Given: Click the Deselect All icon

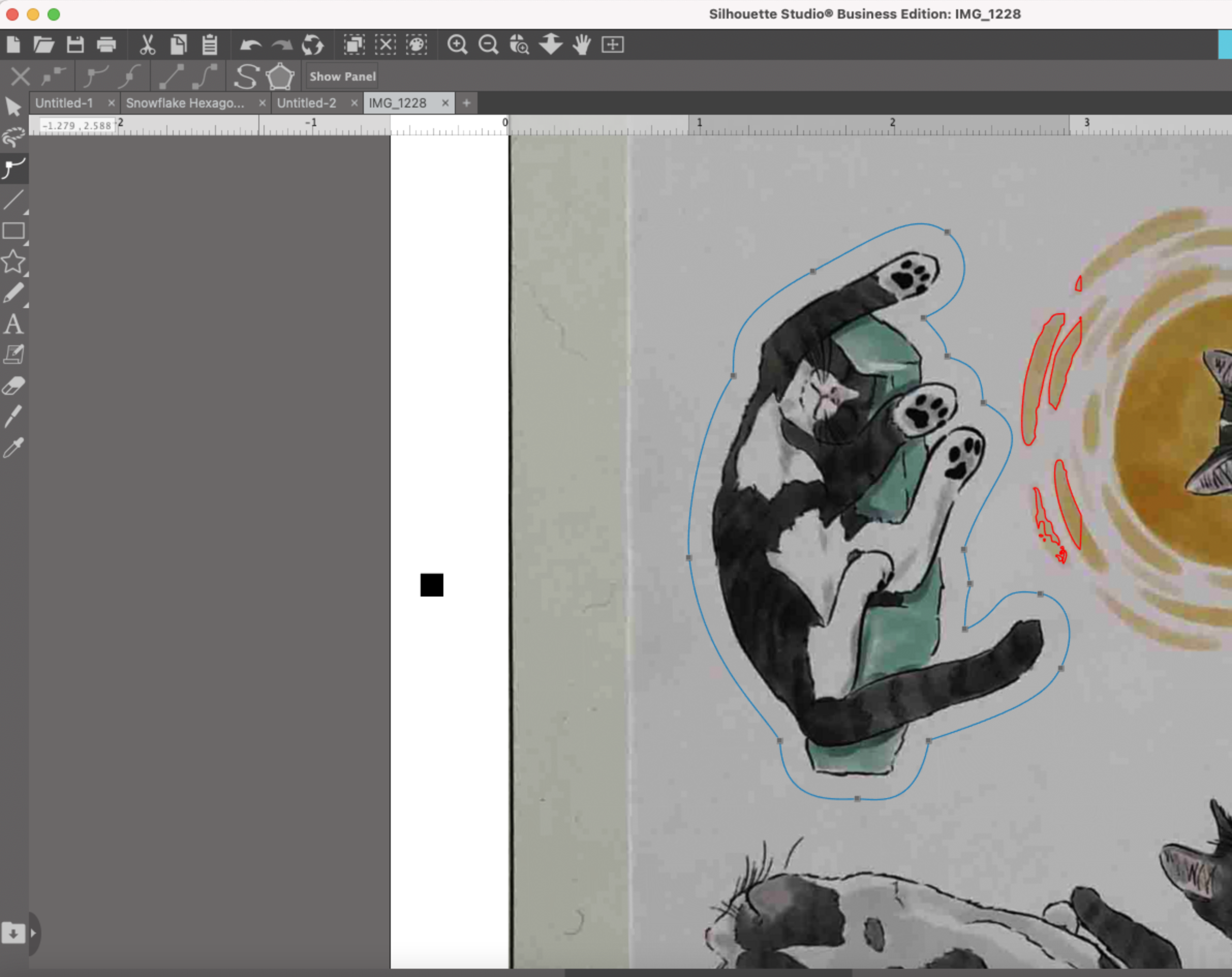Looking at the screenshot, I should click(x=385, y=44).
